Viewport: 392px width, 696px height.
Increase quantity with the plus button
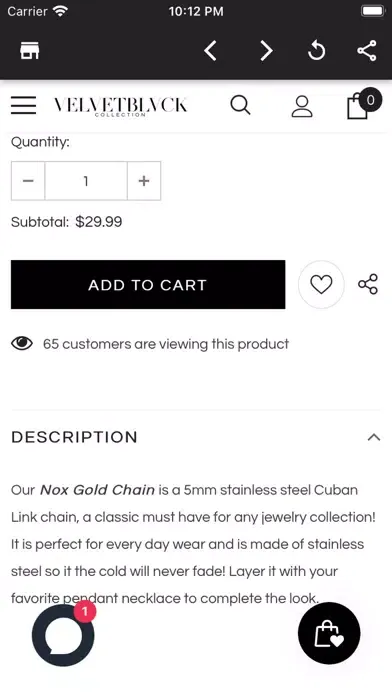coord(144,181)
